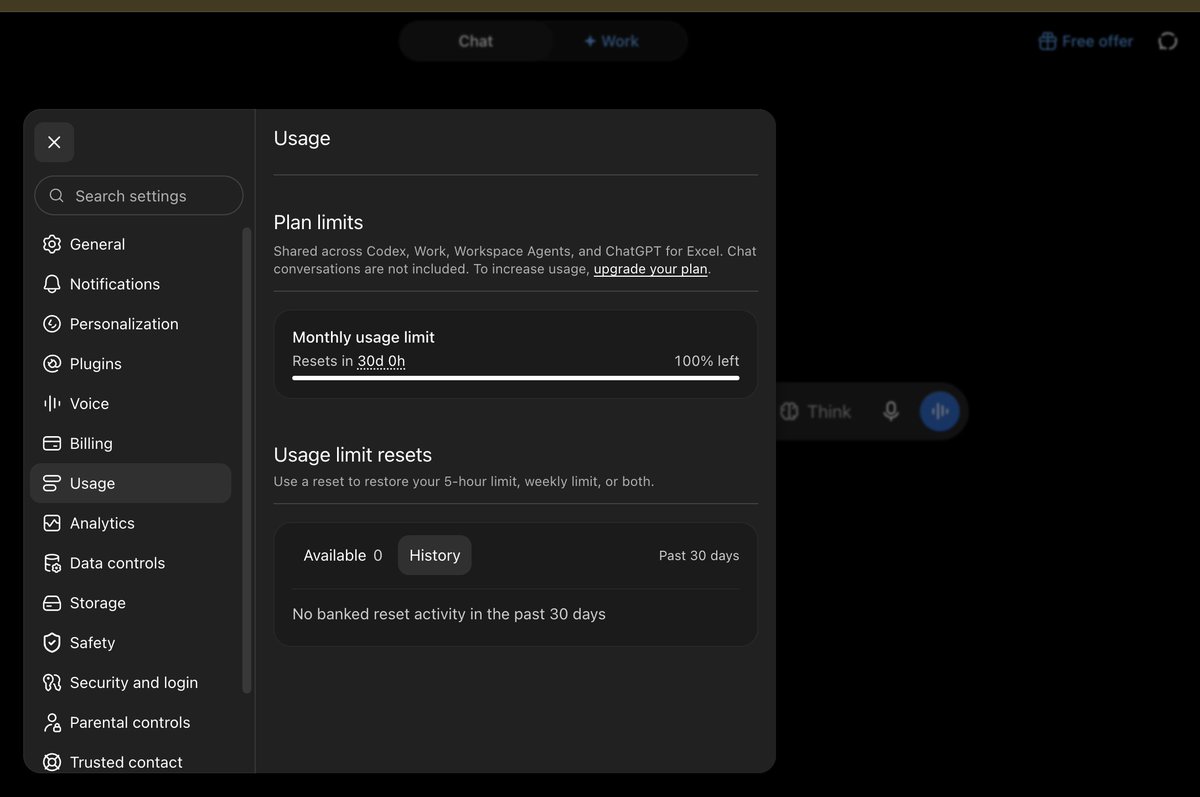
Task: Select the History tab
Action: pos(435,555)
